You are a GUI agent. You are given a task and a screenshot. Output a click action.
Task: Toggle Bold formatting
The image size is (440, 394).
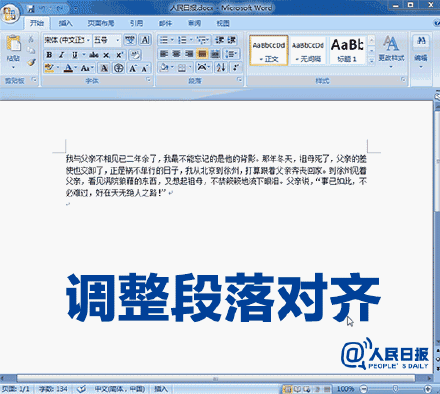(x=49, y=55)
